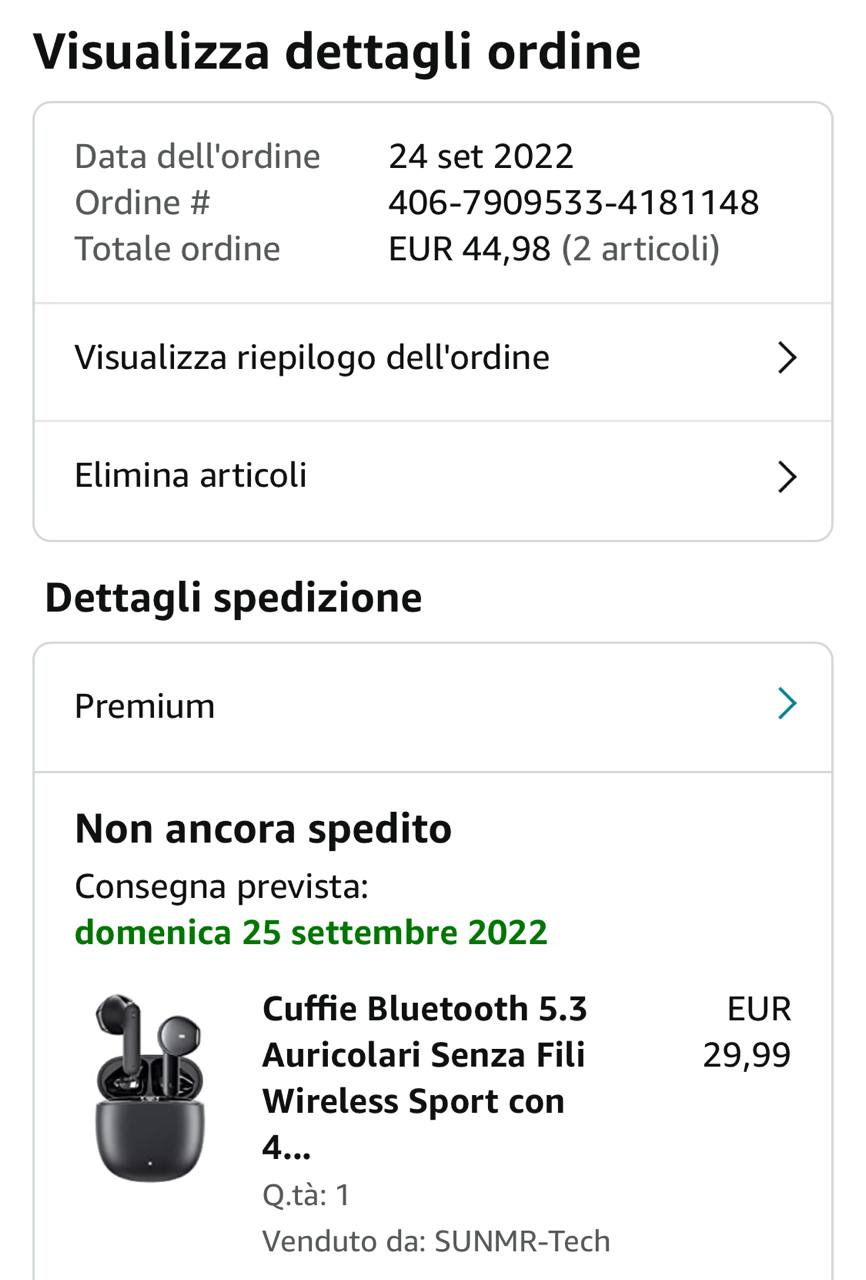866x1280 pixels.
Task: Tap teal chevron in Premium row
Action: coord(787,705)
